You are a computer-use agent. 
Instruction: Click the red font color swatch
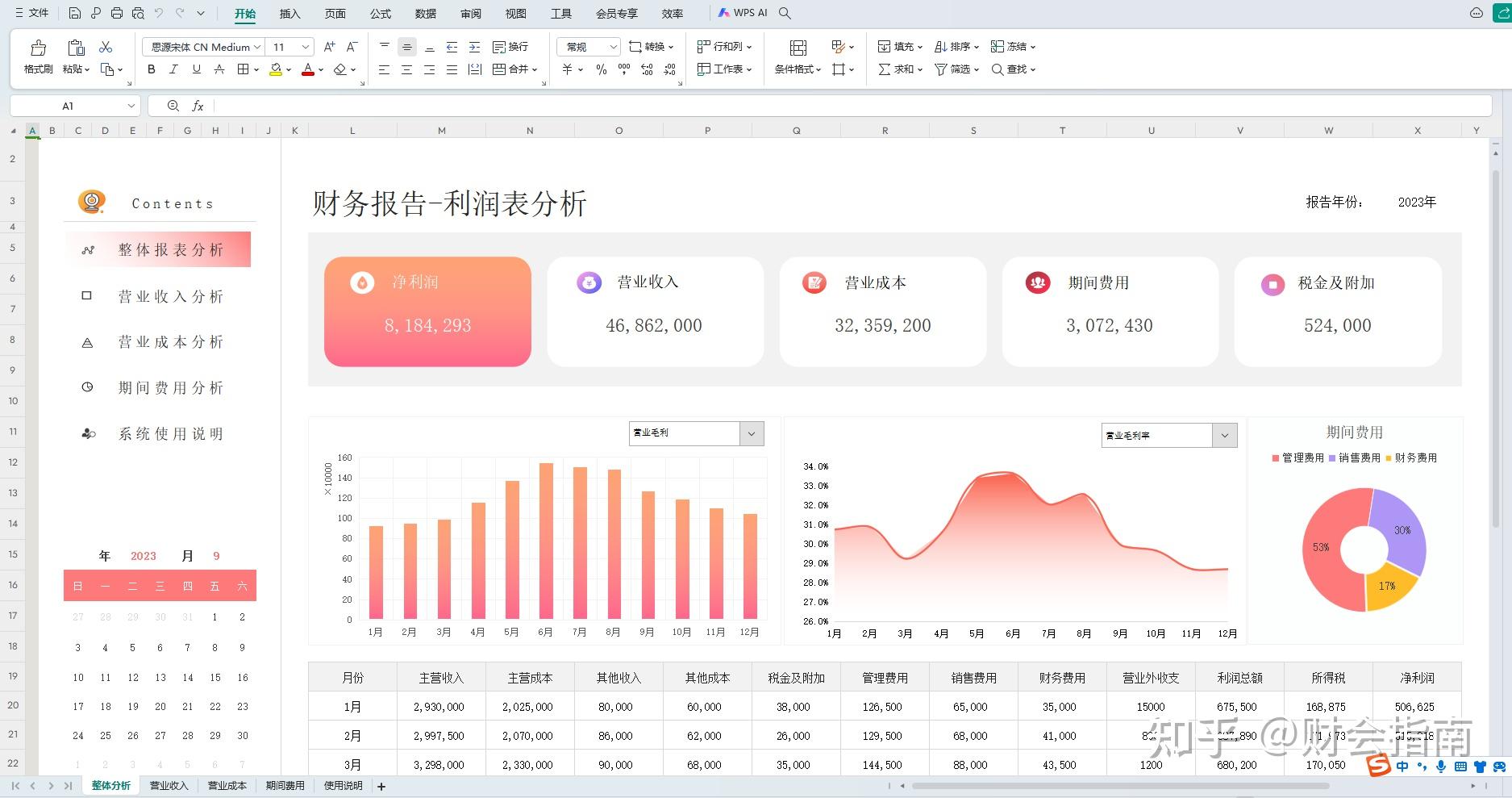tap(307, 69)
